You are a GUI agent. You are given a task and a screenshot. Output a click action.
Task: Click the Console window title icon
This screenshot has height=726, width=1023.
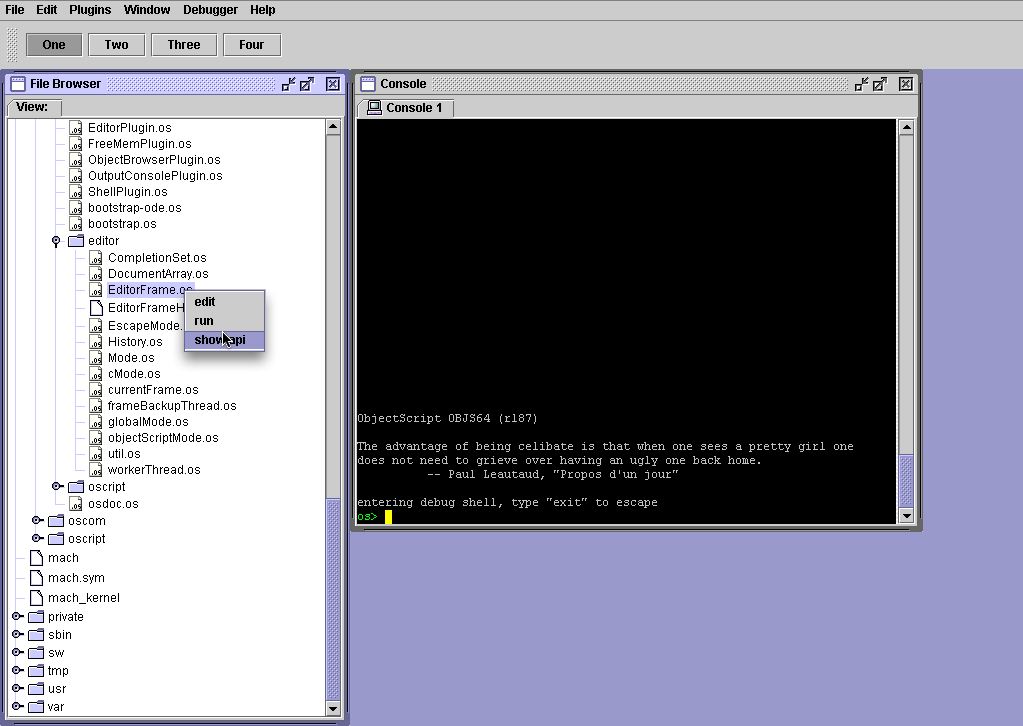point(367,84)
